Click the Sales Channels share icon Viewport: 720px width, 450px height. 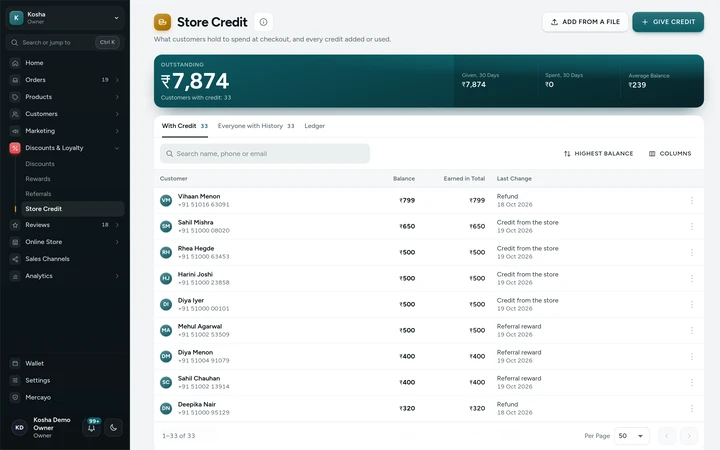coord(15,259)
